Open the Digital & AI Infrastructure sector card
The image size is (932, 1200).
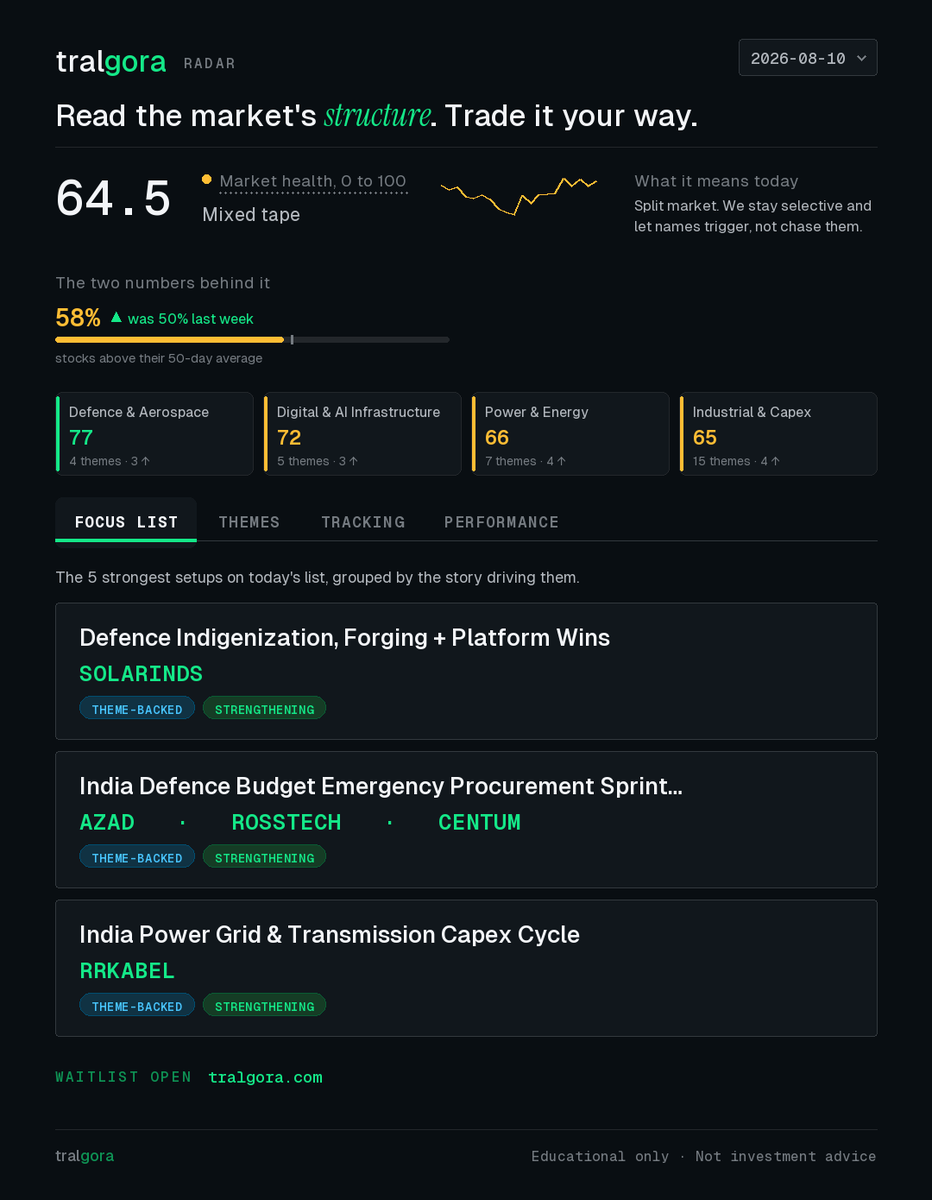(363, 434)
